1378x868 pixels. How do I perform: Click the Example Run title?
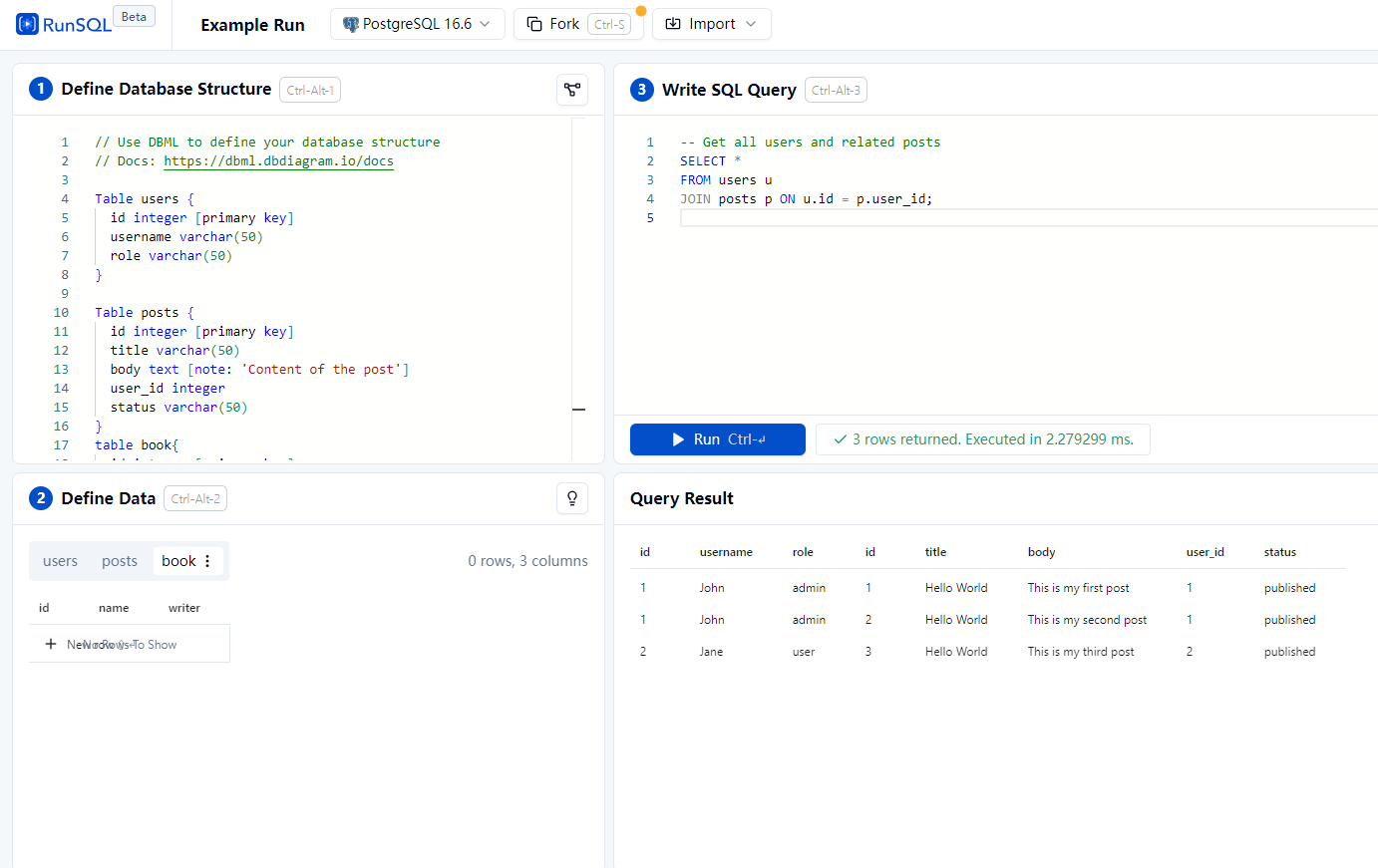click(x=252, y=25)
